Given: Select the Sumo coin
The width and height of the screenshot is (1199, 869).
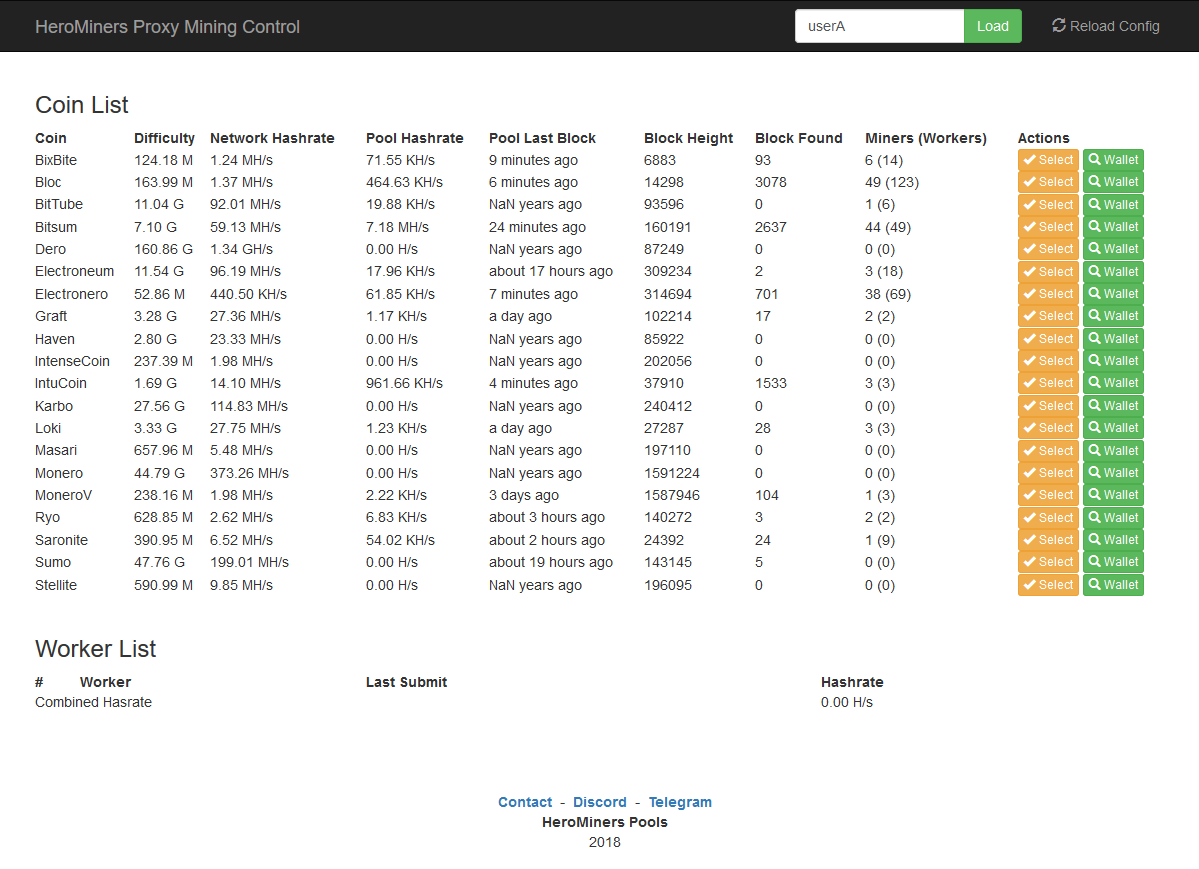Looking at the screenshot, I should [x=1048, y=562].
